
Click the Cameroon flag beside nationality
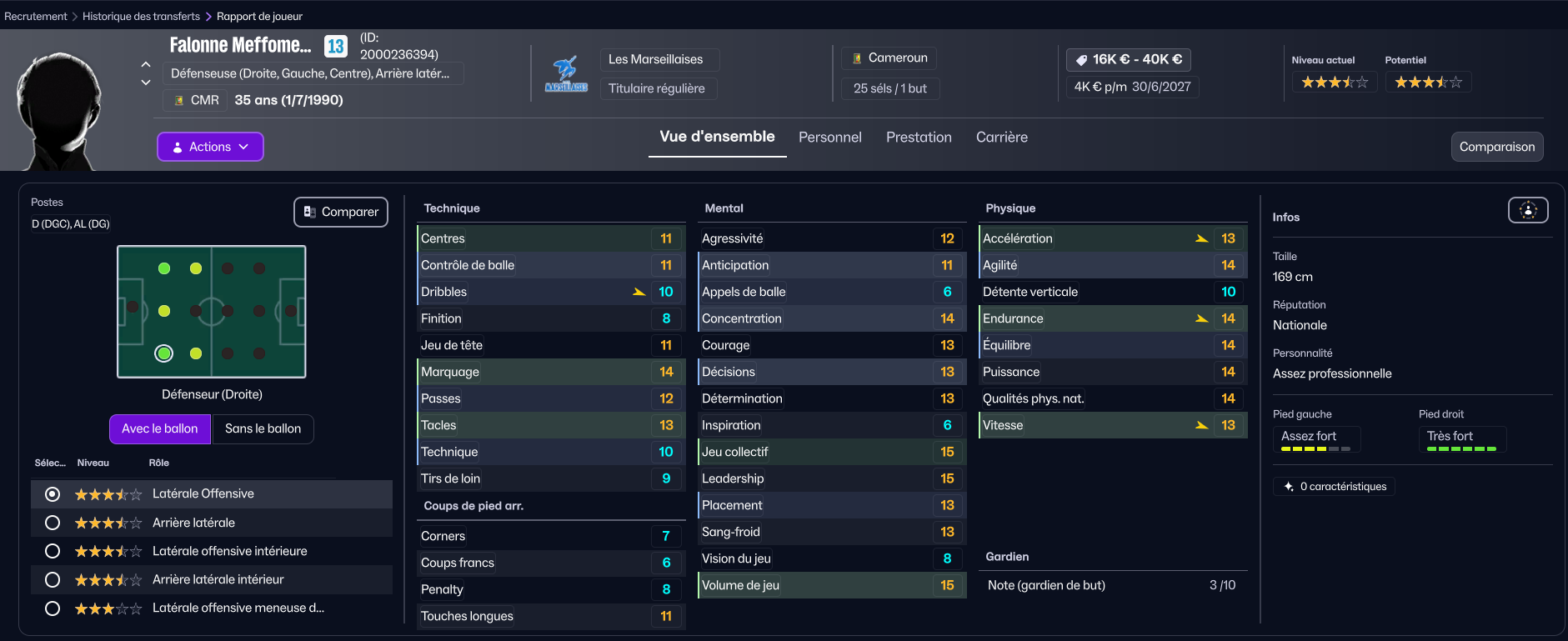coord(857,58)
